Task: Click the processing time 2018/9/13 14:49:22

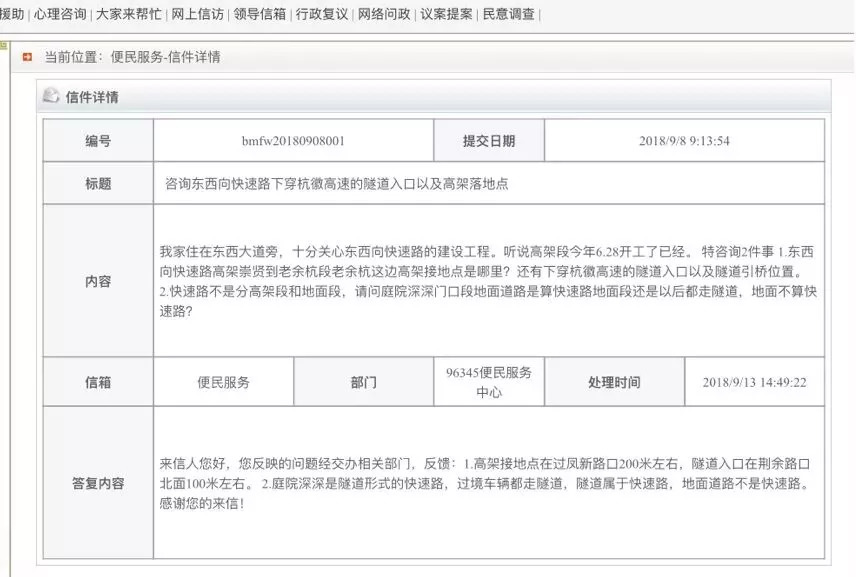Action: click(754, 382)
